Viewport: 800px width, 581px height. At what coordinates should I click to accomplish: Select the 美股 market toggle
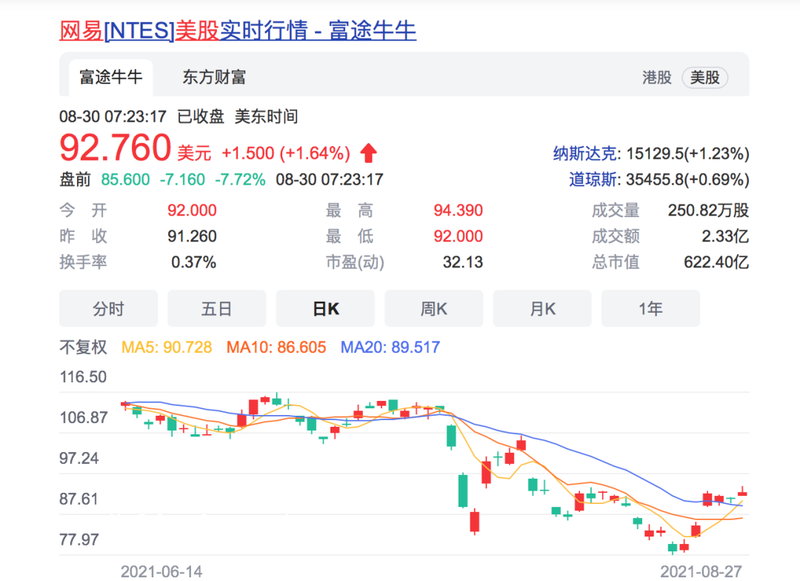pos(705,77)
